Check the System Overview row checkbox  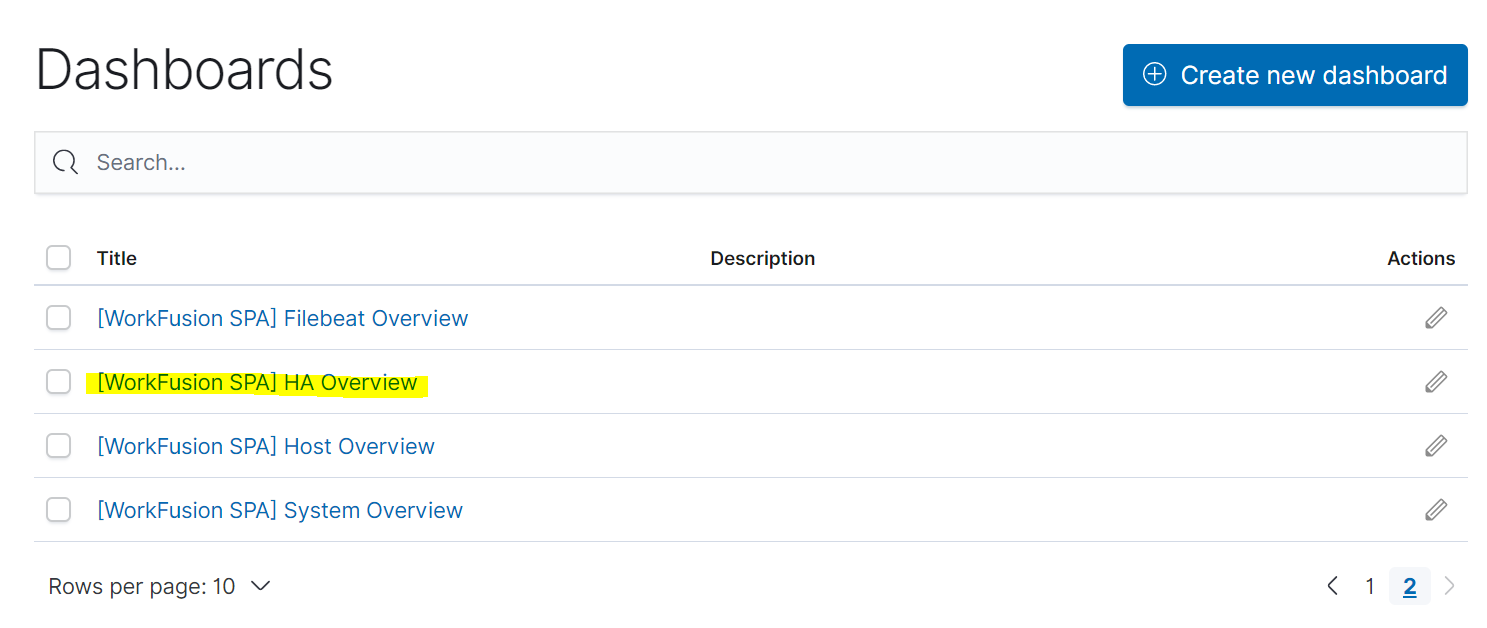[59, 510]
